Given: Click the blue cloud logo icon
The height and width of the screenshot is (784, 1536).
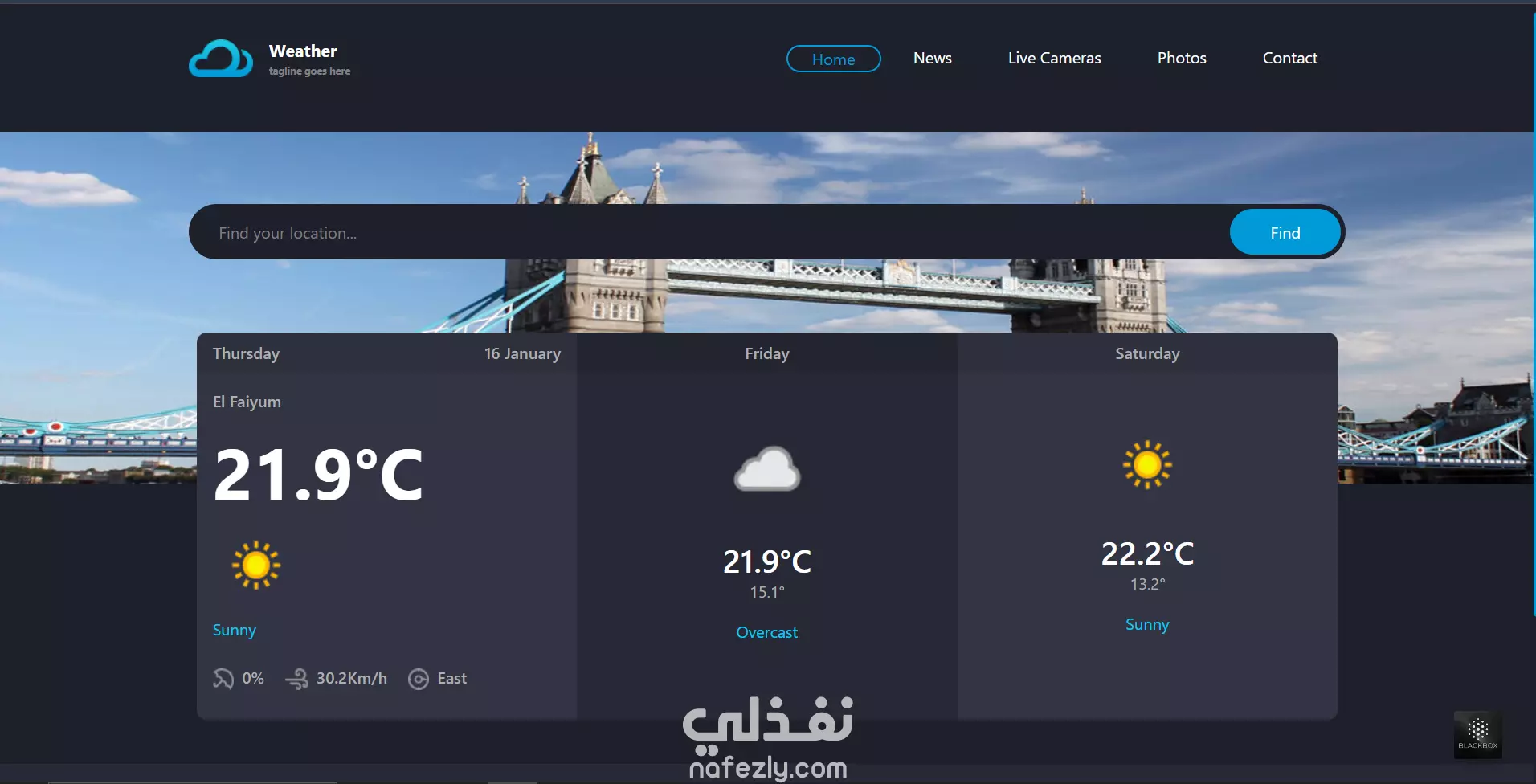Looking at the screenshot, I should (221, 59).
